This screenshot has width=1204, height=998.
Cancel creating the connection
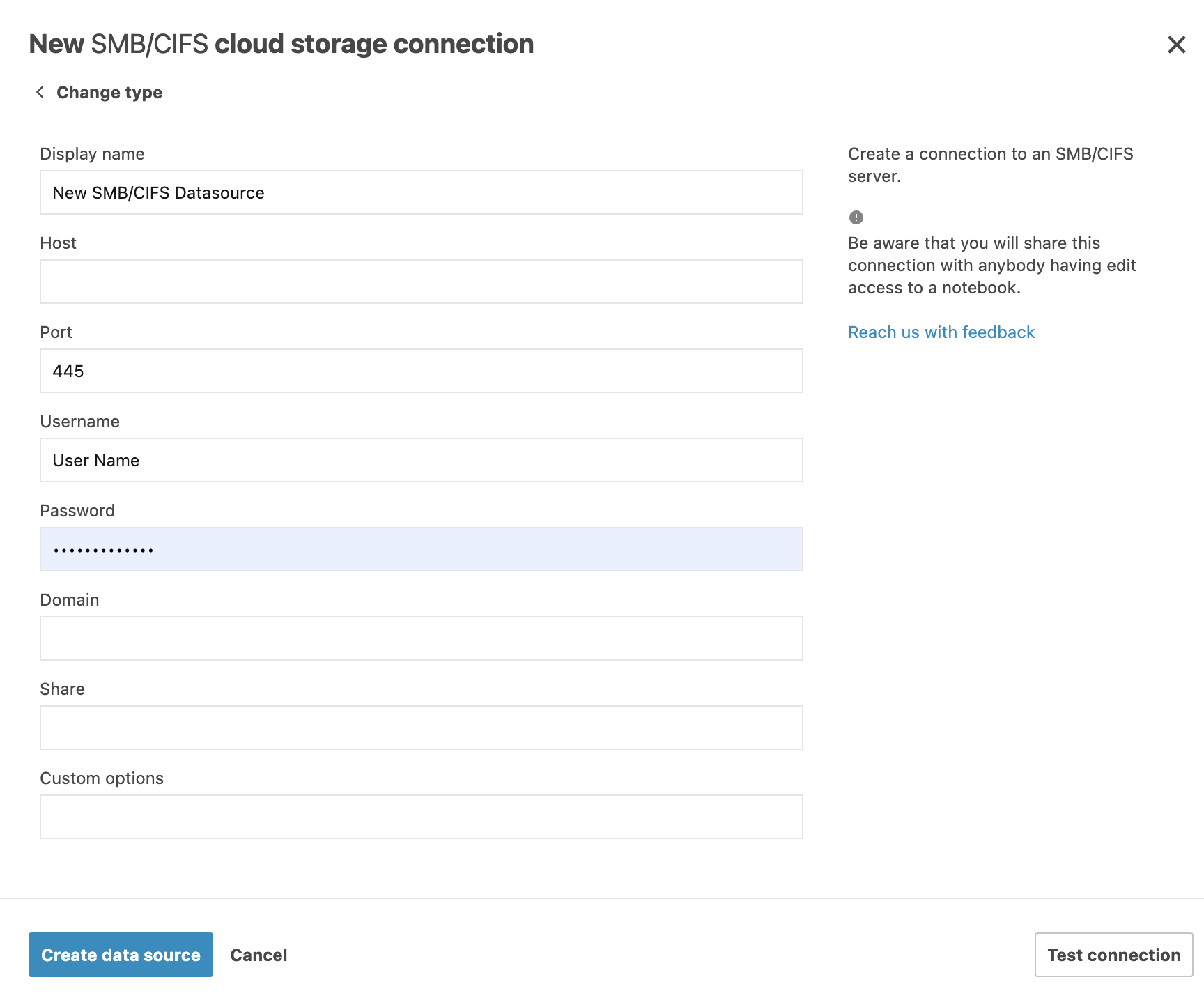(x=258, y=955)
